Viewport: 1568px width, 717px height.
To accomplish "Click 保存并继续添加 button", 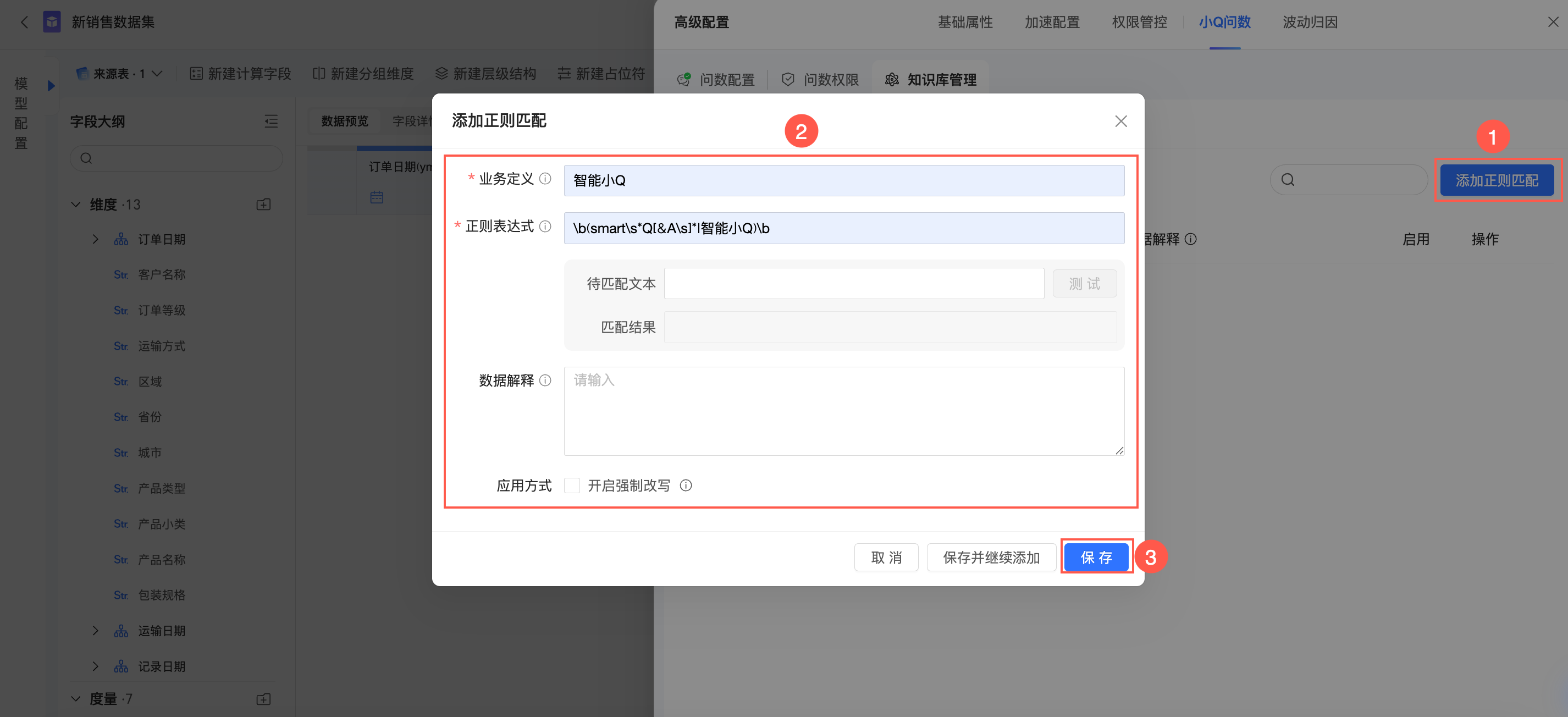I will click(991, 557).
